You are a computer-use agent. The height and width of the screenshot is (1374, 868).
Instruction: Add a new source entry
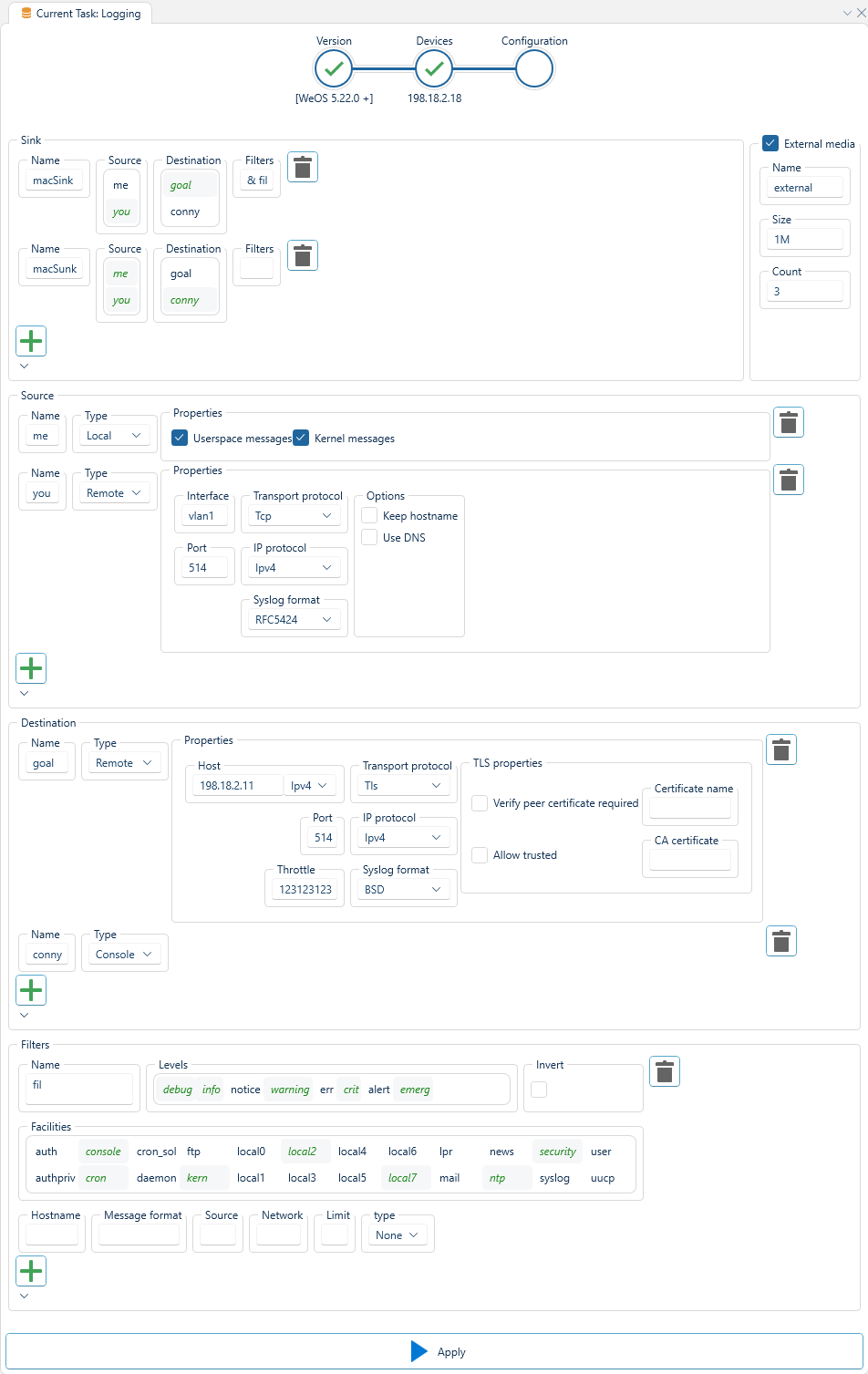30,667
